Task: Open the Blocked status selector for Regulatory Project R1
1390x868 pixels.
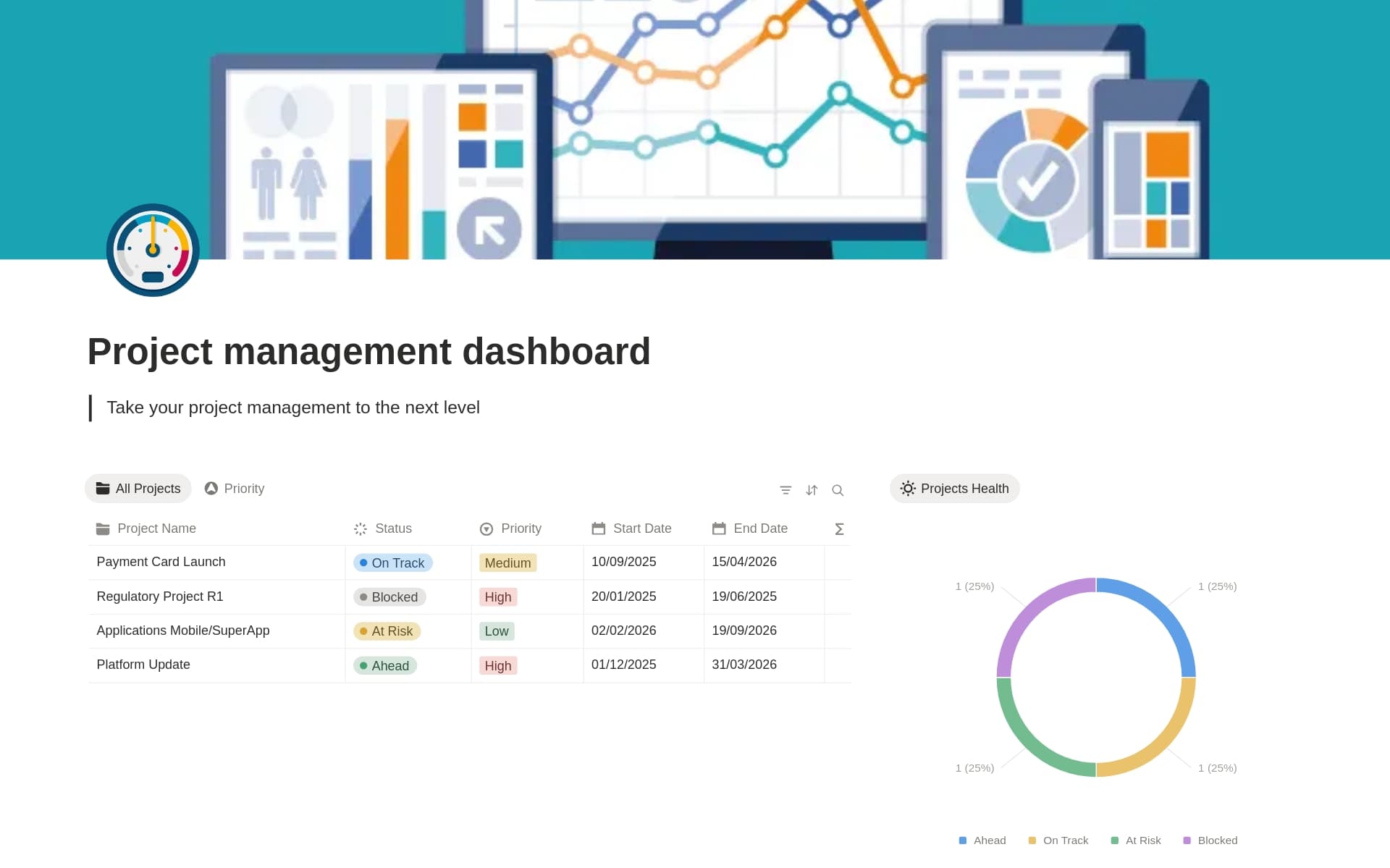Action: pyautogui.click(x=389, y=597)
